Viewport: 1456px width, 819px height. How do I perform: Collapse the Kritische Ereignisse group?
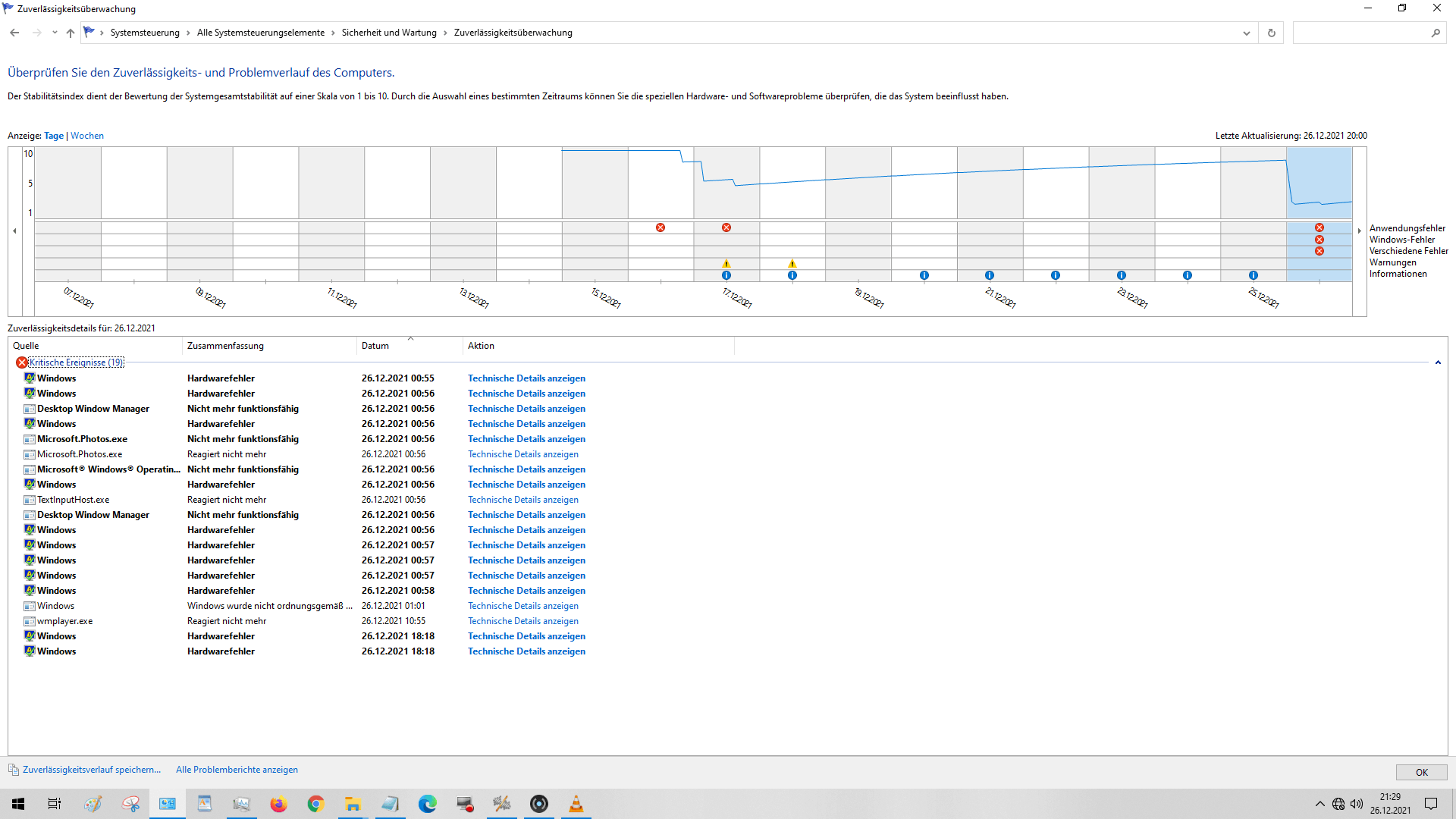click(1438, 362)
